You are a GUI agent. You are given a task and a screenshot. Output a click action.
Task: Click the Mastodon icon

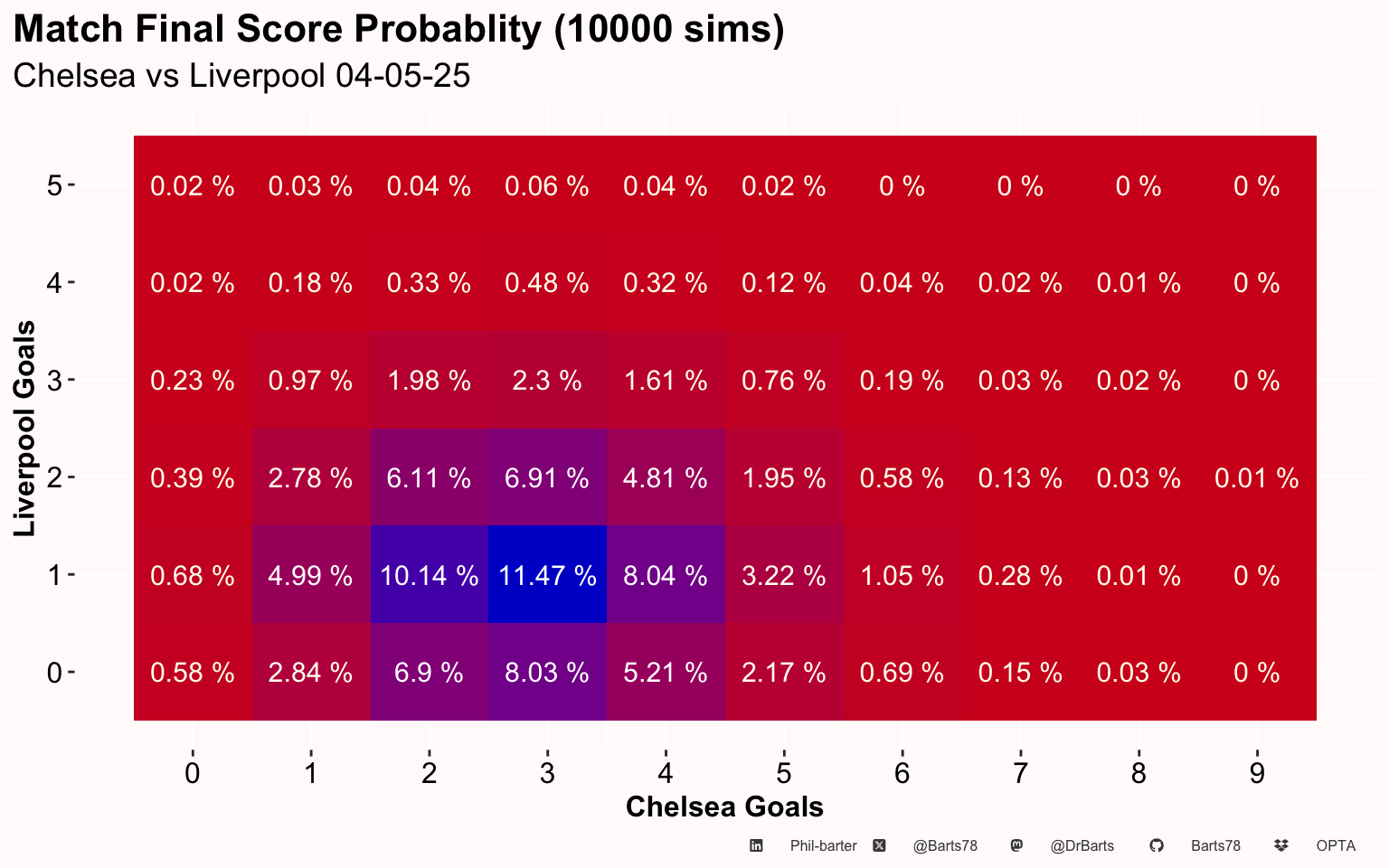1016,846
